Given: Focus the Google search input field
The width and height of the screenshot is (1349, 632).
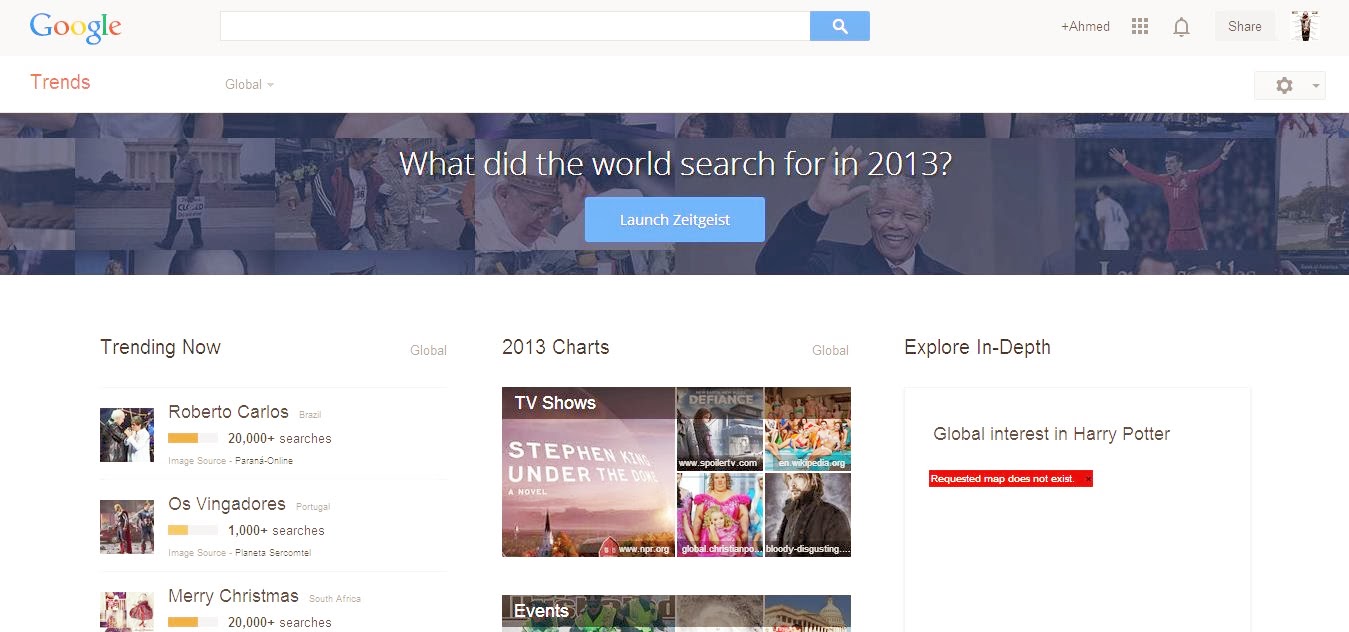Looking at the screenshot, I should point(515,26).
